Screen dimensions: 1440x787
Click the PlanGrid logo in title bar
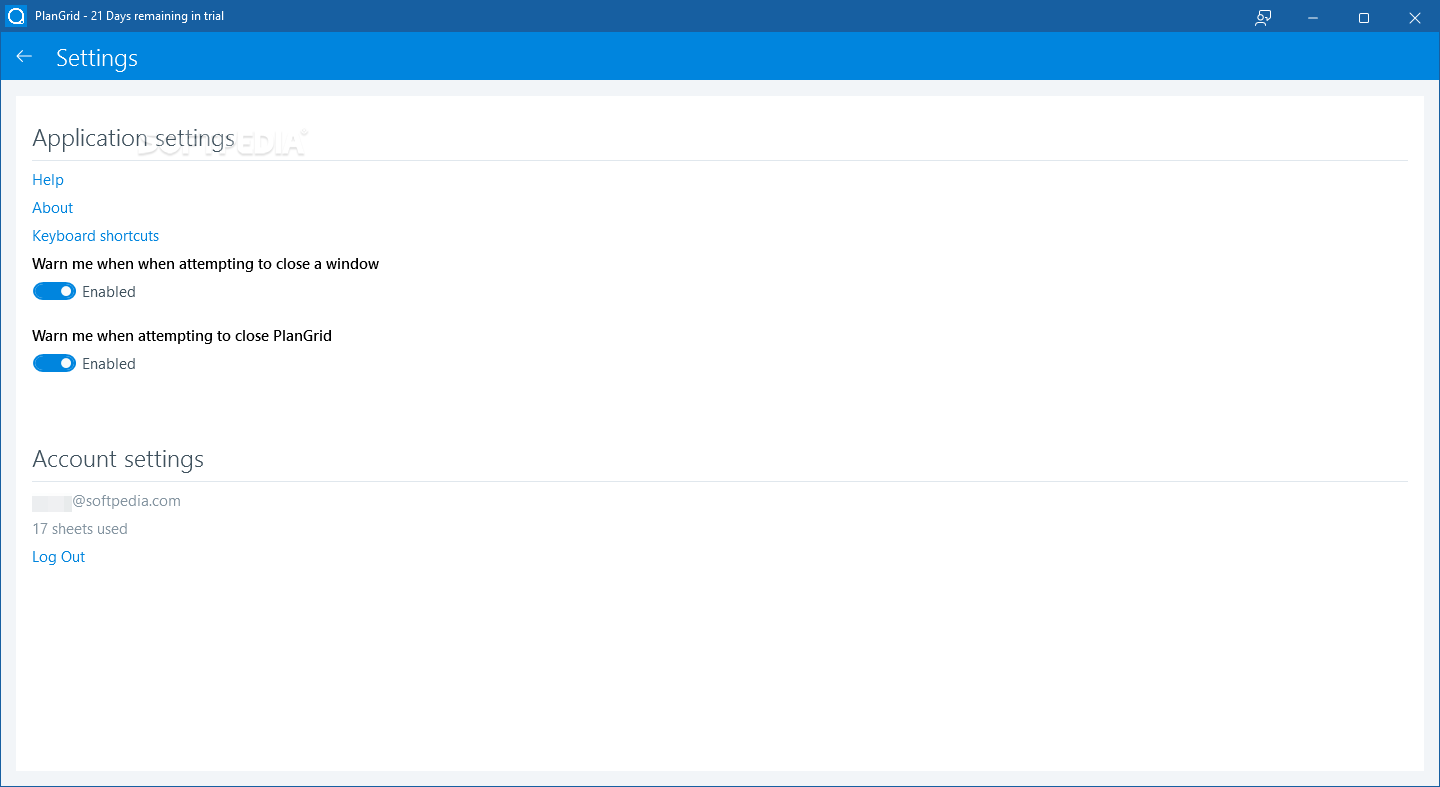click(x=16, y=16)
